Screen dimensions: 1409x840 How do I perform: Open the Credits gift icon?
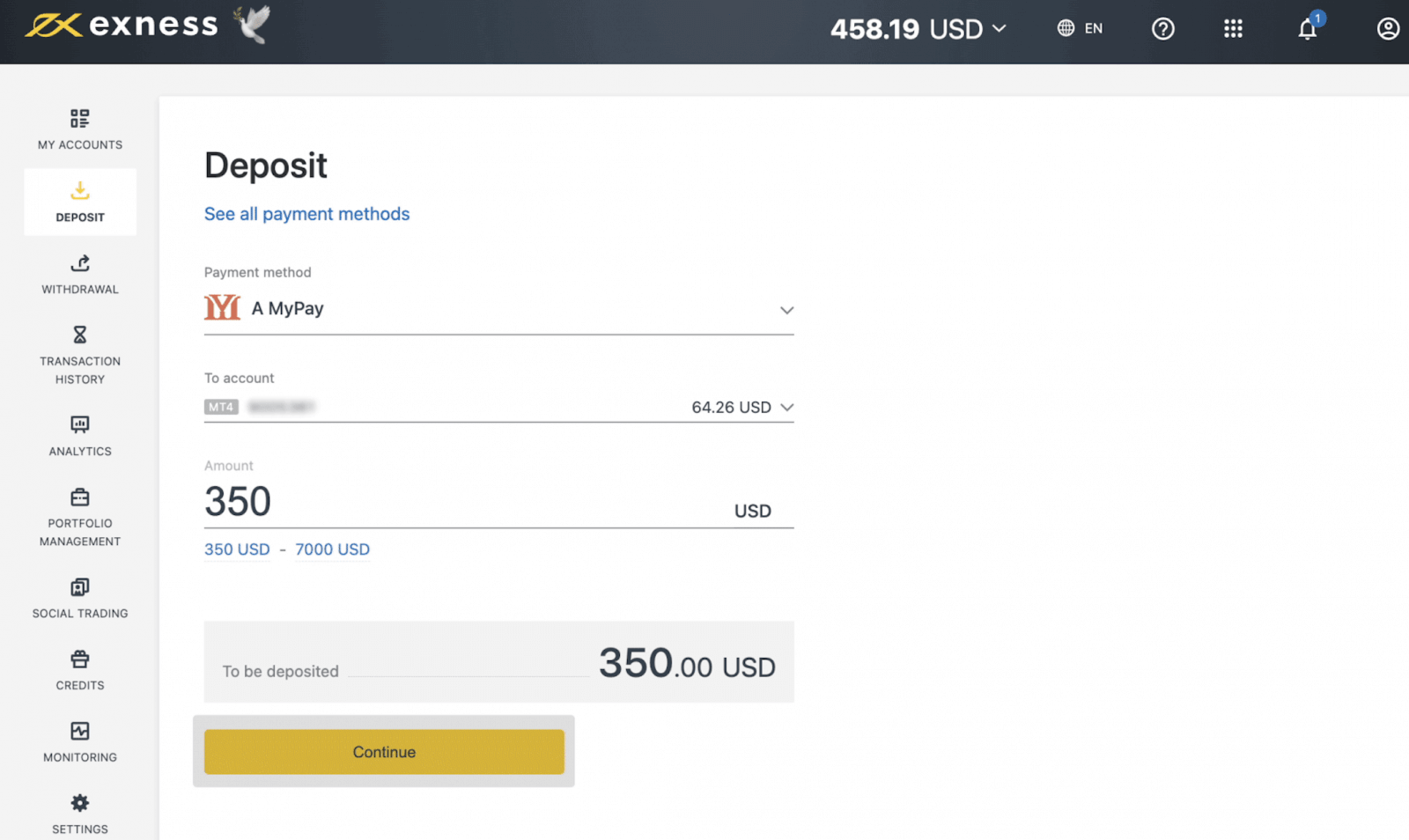[x=80, y=659]
